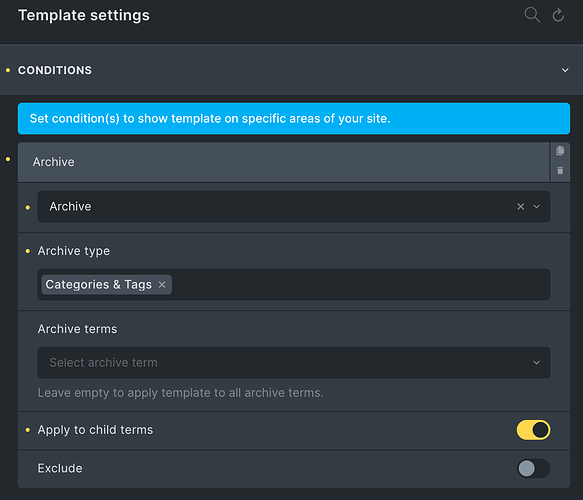Duplicate the Archive condition
Screen dimensions: 583x500
[560, 151]
